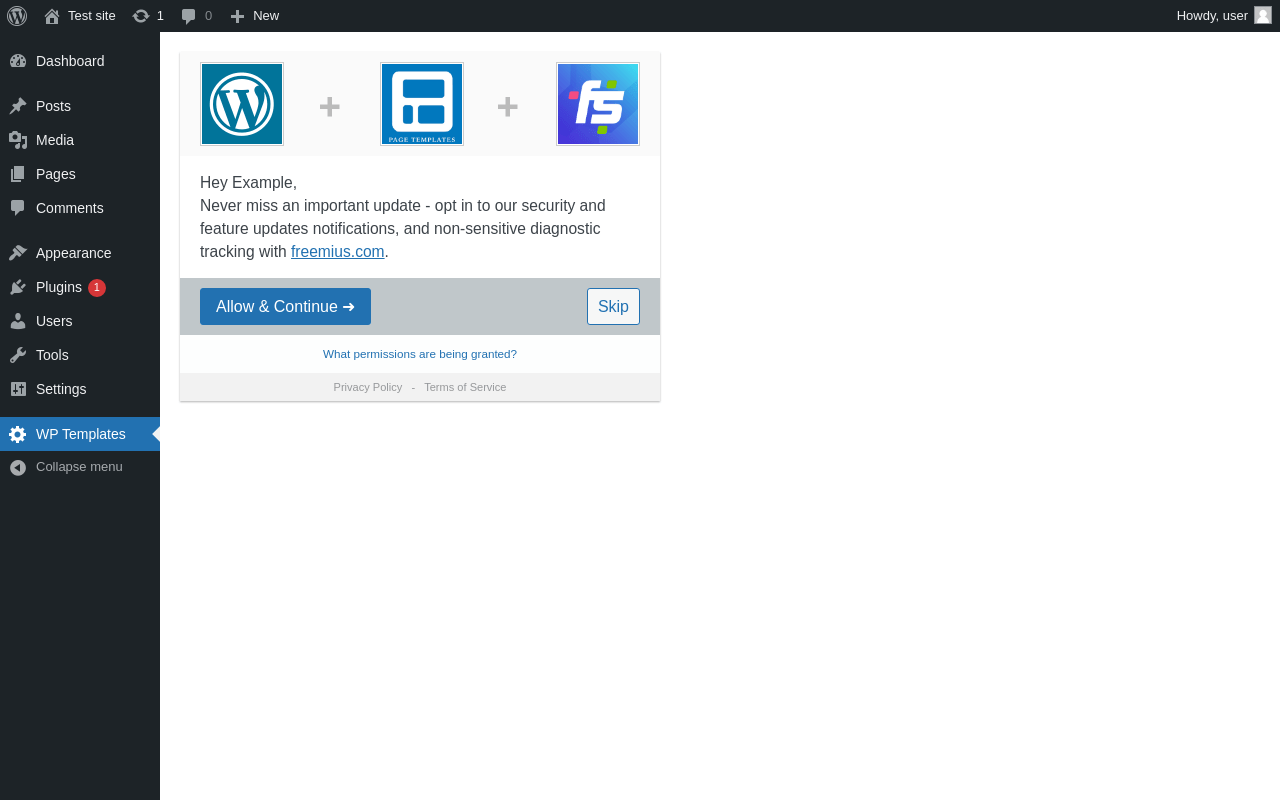
Task: Click the WordPress logo thumbnail in opt-in box
Action: click(x=242, y=104)
